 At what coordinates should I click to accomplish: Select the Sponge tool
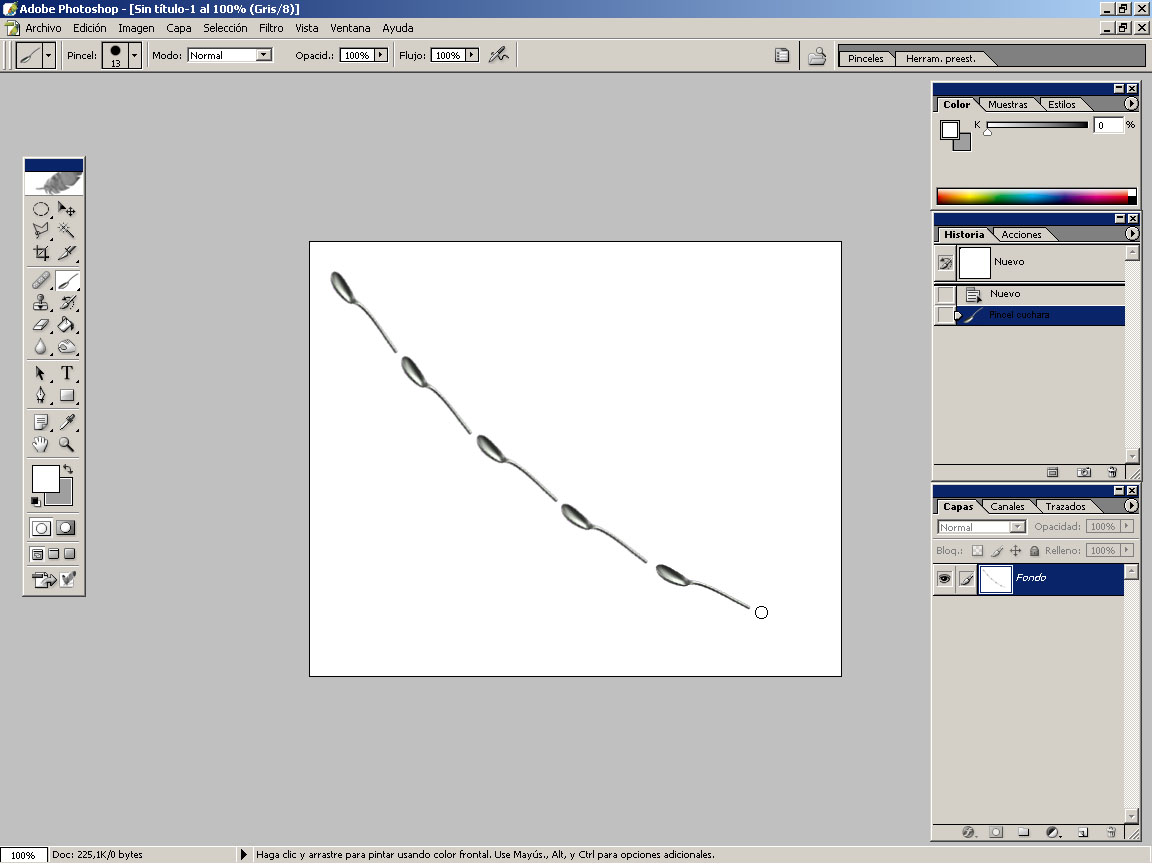coord(67,347)
